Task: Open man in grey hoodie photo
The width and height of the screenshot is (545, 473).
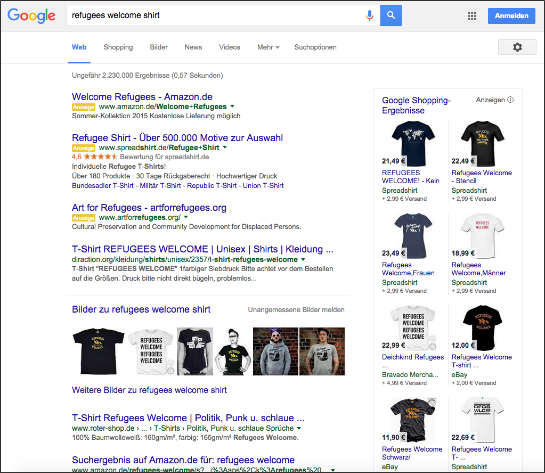Action: click(276, 351)
